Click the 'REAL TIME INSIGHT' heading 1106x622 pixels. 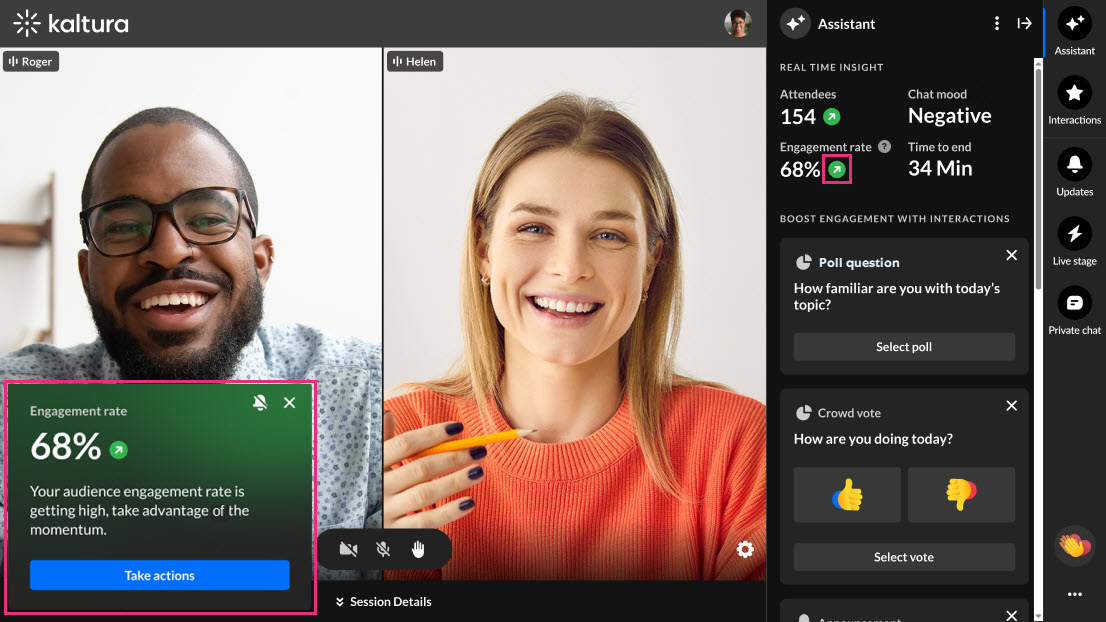(x=832, y=67)
